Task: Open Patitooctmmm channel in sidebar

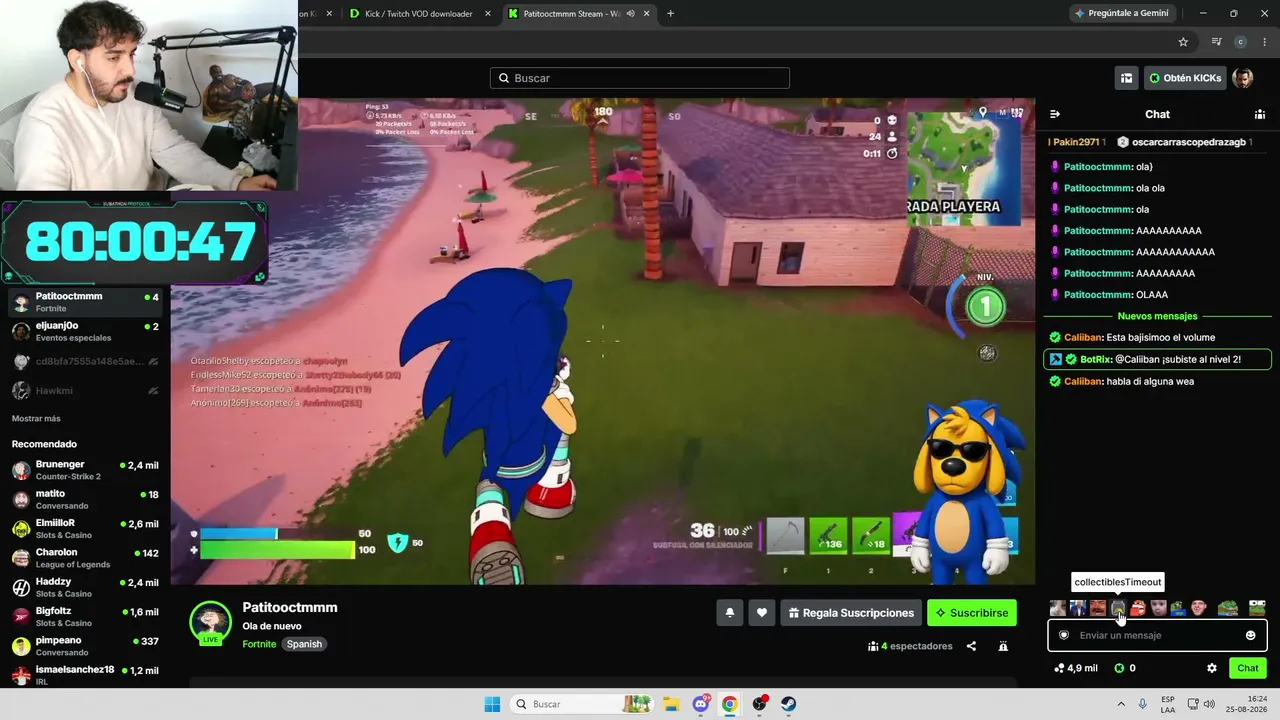Action: click(85, 302)
